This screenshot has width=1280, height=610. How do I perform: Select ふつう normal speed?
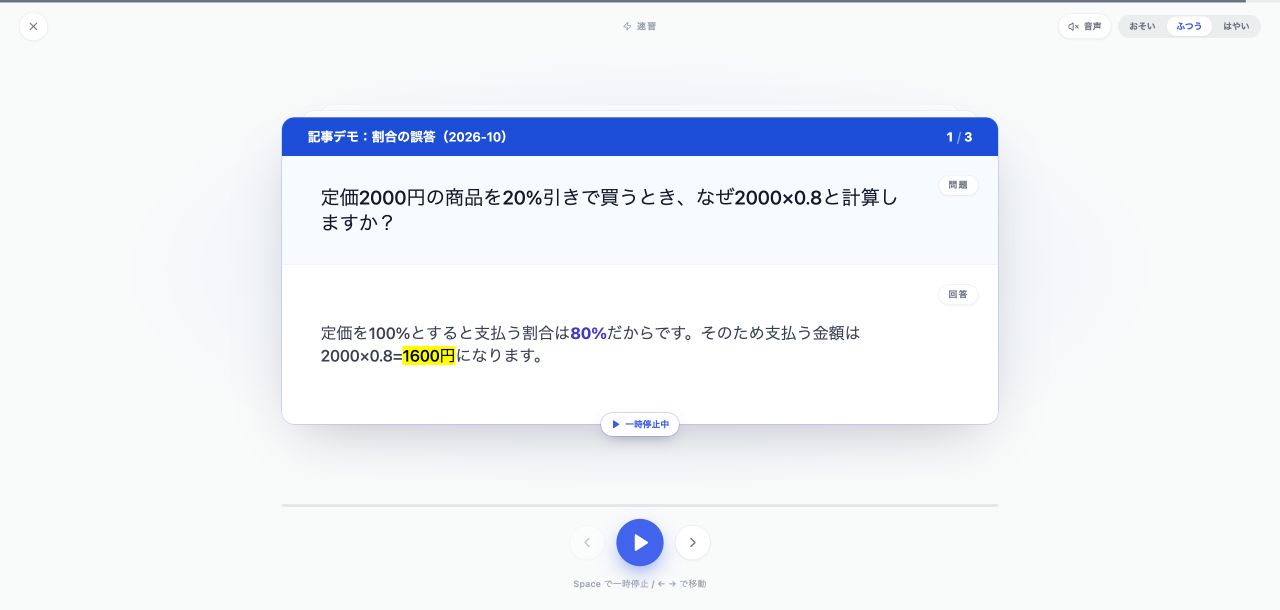tap(1189, 26)
